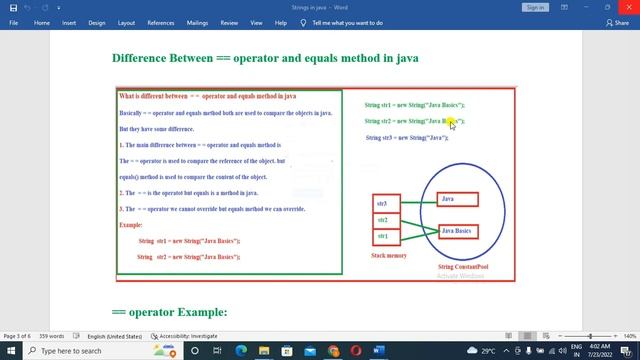
Task: Open weather widget showing 29°C
Action: pos(482,351)
